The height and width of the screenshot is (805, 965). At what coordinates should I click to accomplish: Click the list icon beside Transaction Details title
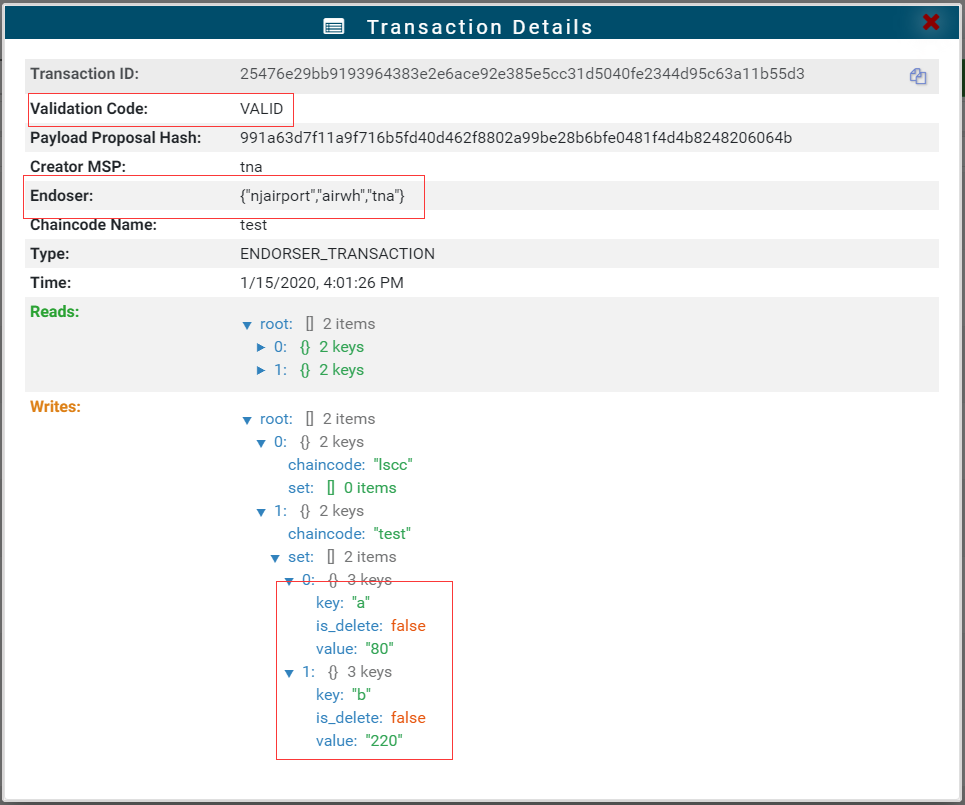click(x=334, y=27)
